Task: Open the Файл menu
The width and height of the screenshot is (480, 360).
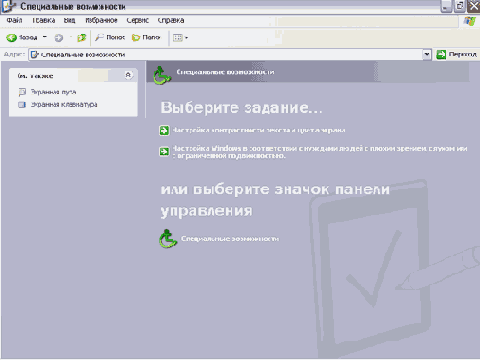Action: 14,20
